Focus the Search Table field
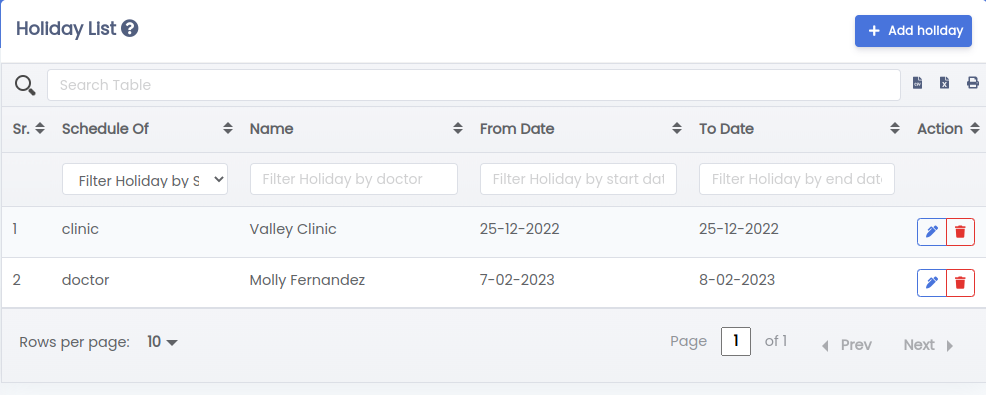Image resolution: width=986 pixels, height=395 pixels. tap(474, 85)
